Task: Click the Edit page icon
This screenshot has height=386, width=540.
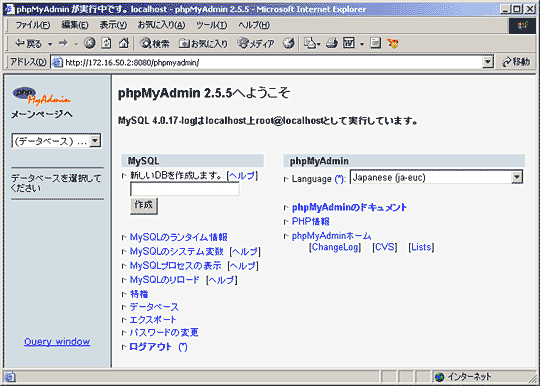Action: coord(349,43)
